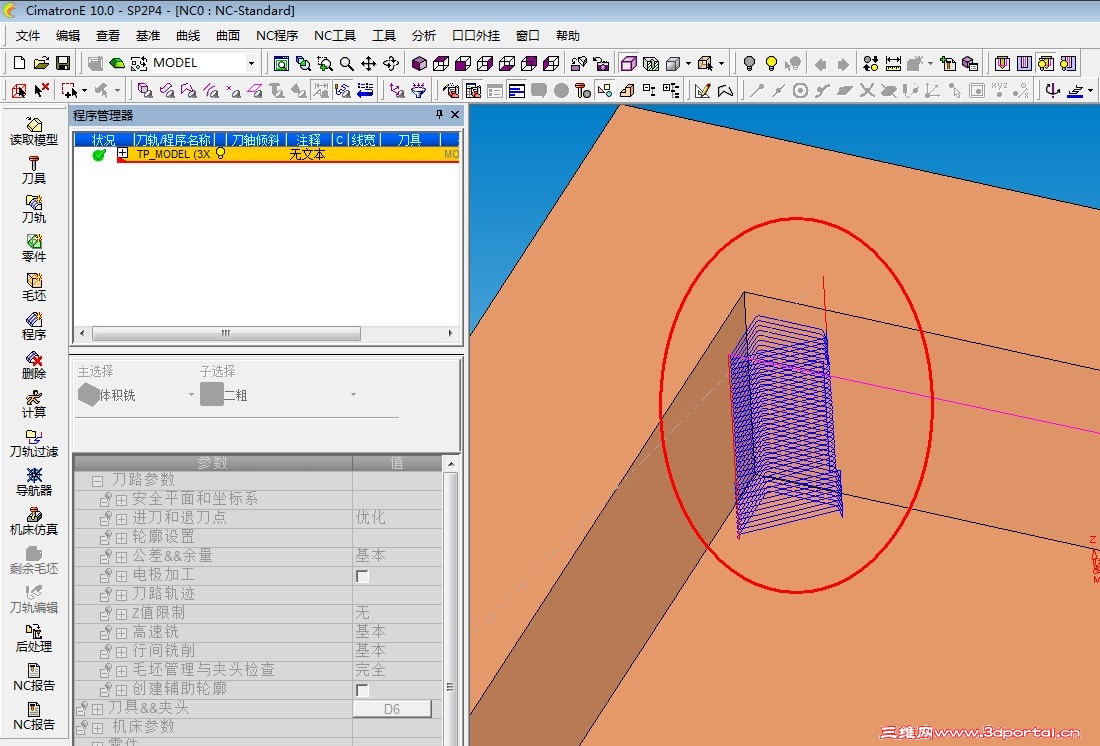This screenshot has height=746, width=1100.
Task: Click 零件 (Part) in NC sidebar
Action: tap(34, 248)
